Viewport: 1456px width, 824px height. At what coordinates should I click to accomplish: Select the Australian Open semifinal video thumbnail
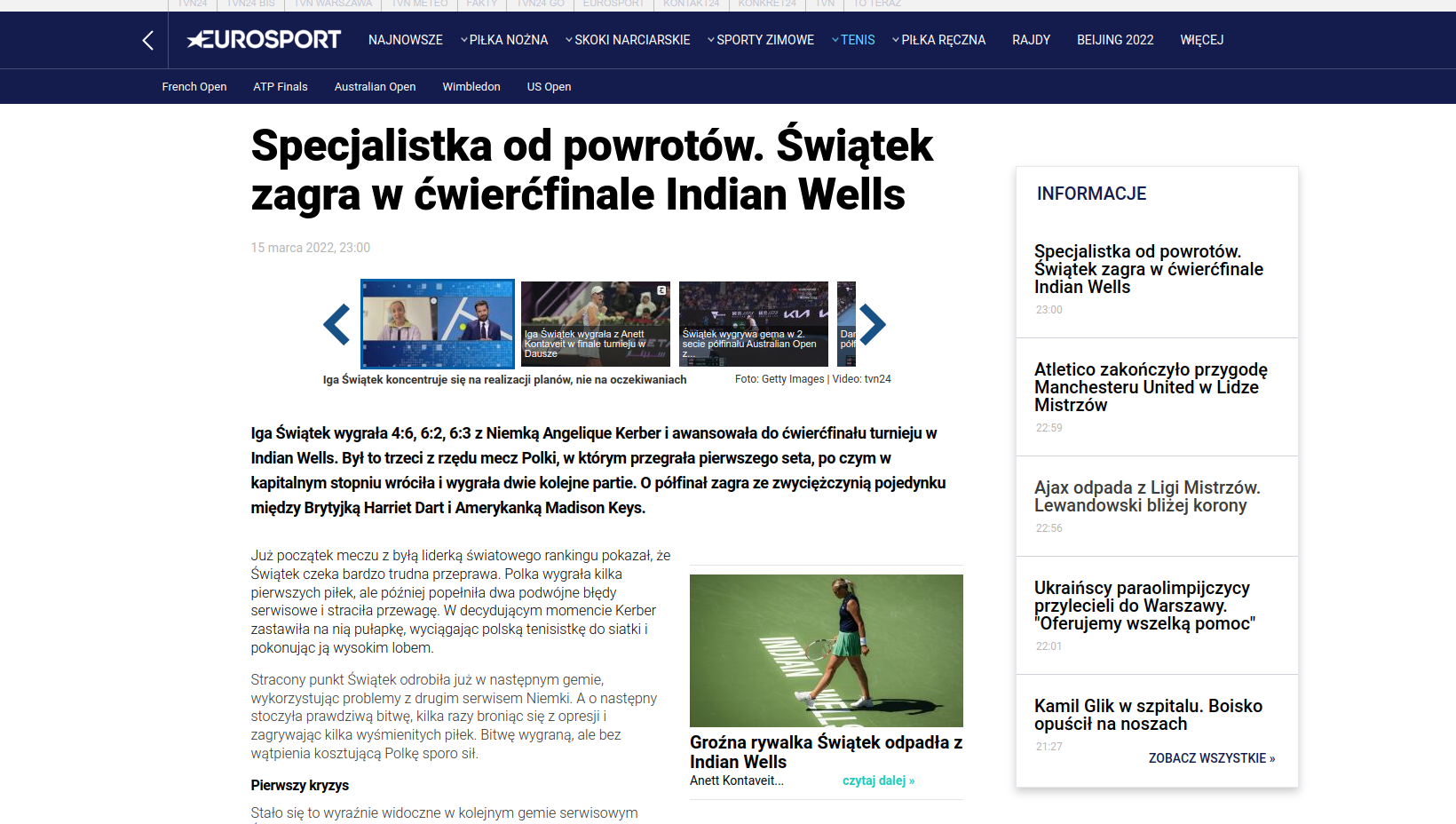(x=754, y=324)
